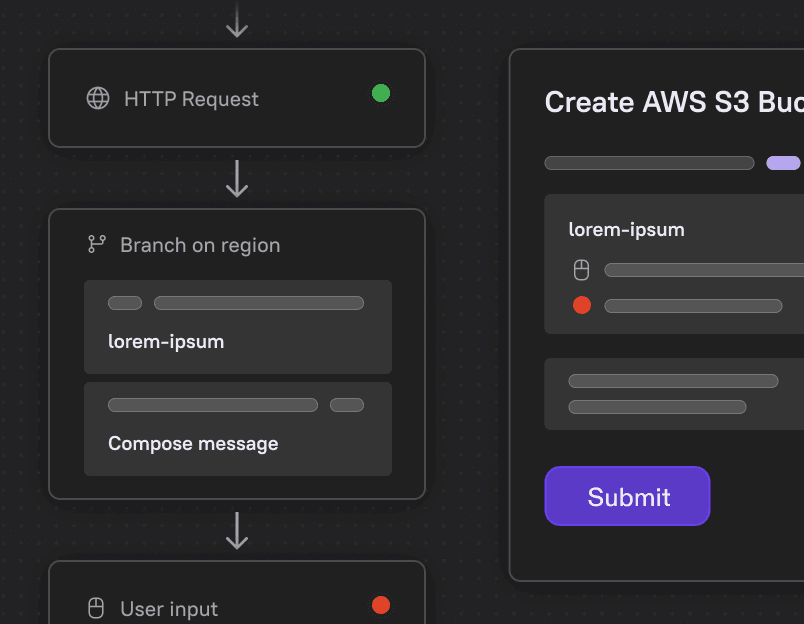Select lorem-ipsum in the S3 Bucket panel
Viewport: 804px width, 624px height.
point(626,229)
